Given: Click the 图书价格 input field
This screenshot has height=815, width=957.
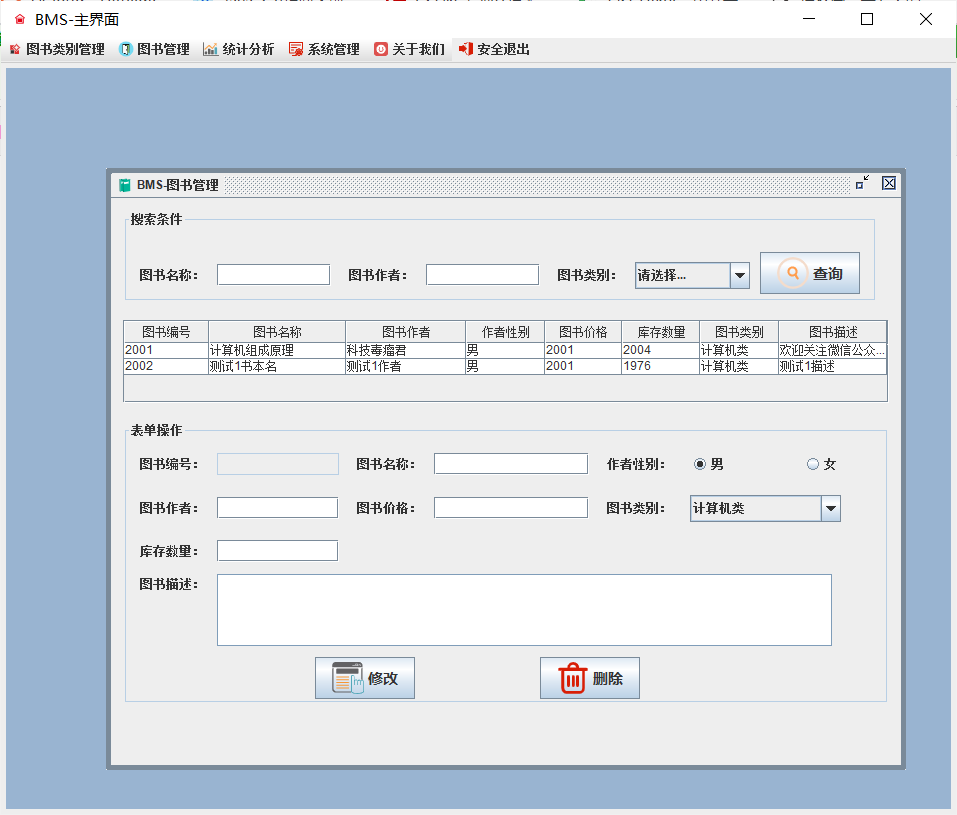Looking at the screenshot, I should click(511, 508).
